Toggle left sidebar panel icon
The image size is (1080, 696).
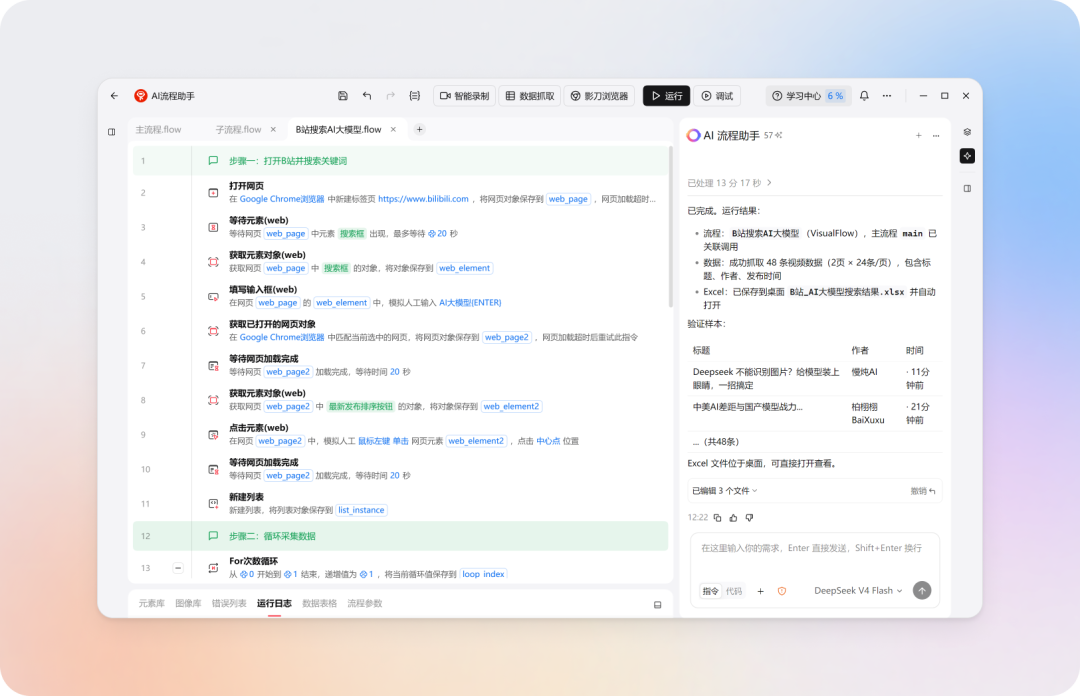[112, 132]
